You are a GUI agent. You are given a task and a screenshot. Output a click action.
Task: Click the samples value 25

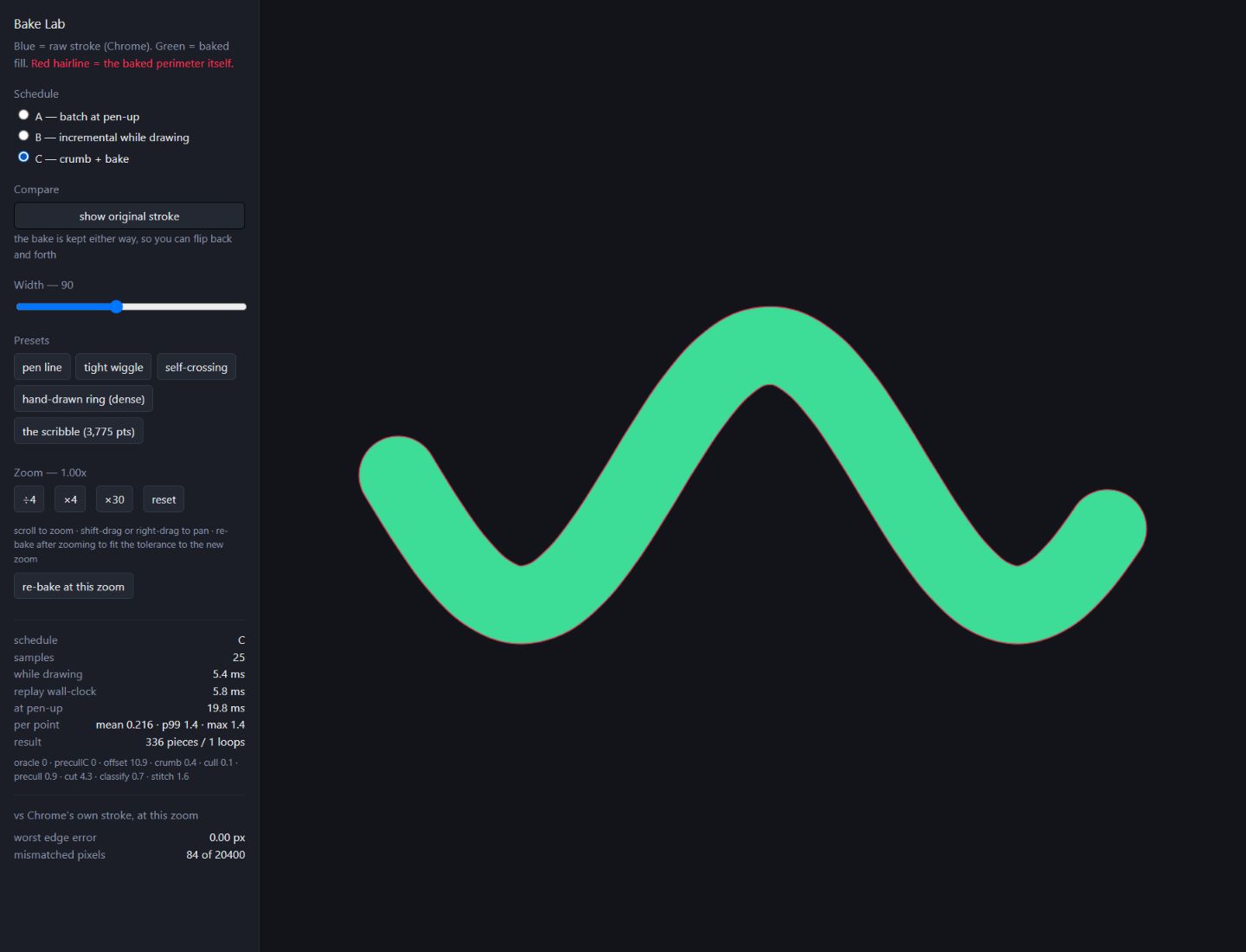(x=239, y=657)
